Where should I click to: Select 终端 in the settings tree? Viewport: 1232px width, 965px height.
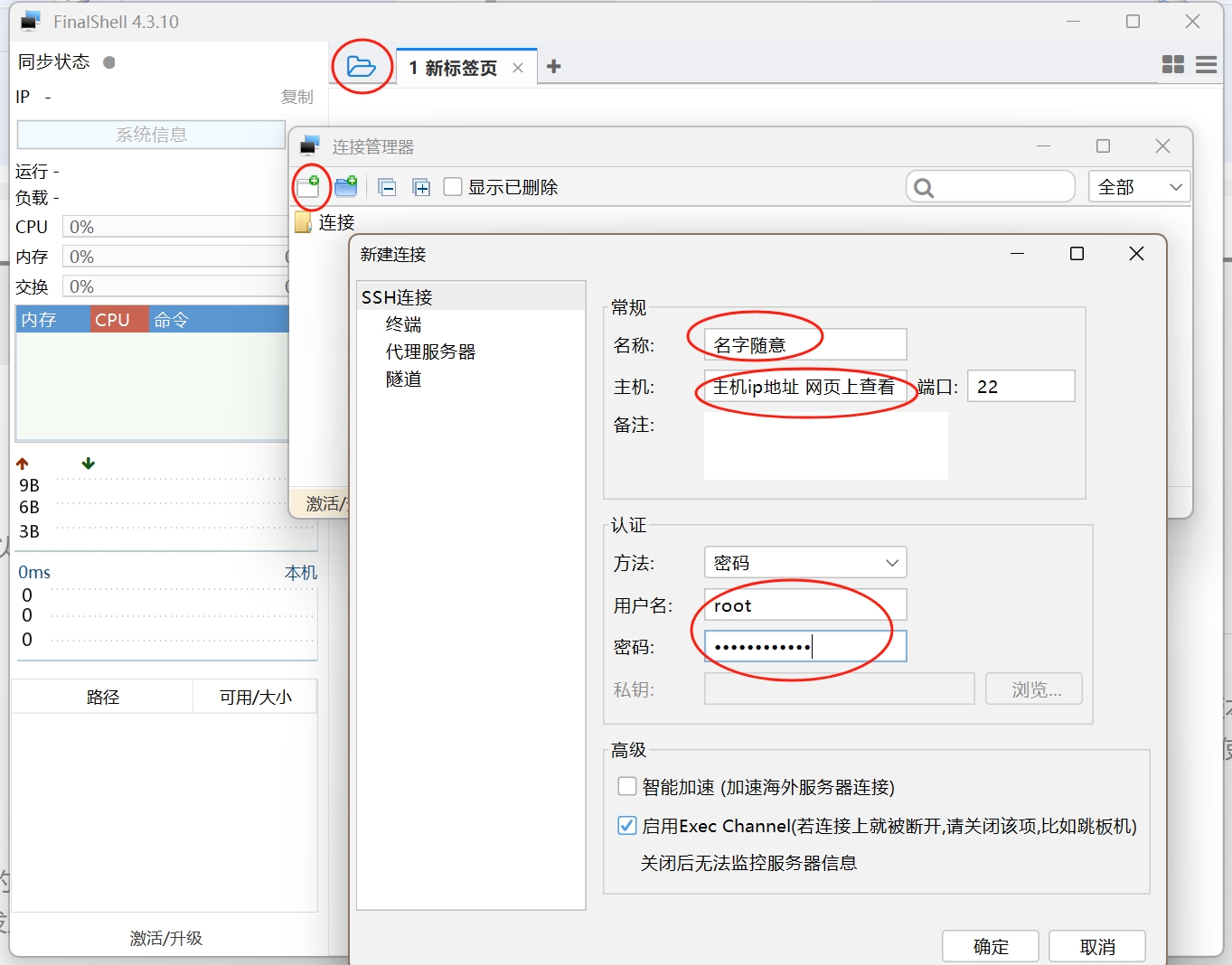pyautogui.click(x=403, y=324)
